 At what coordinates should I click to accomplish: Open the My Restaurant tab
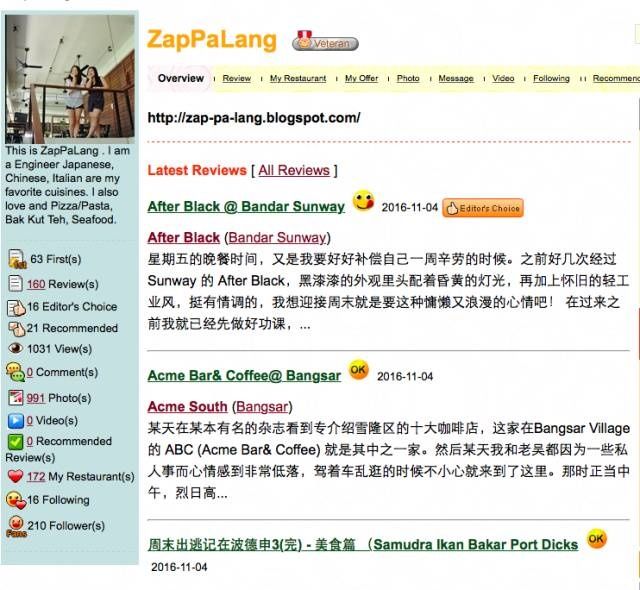point(298,78)
